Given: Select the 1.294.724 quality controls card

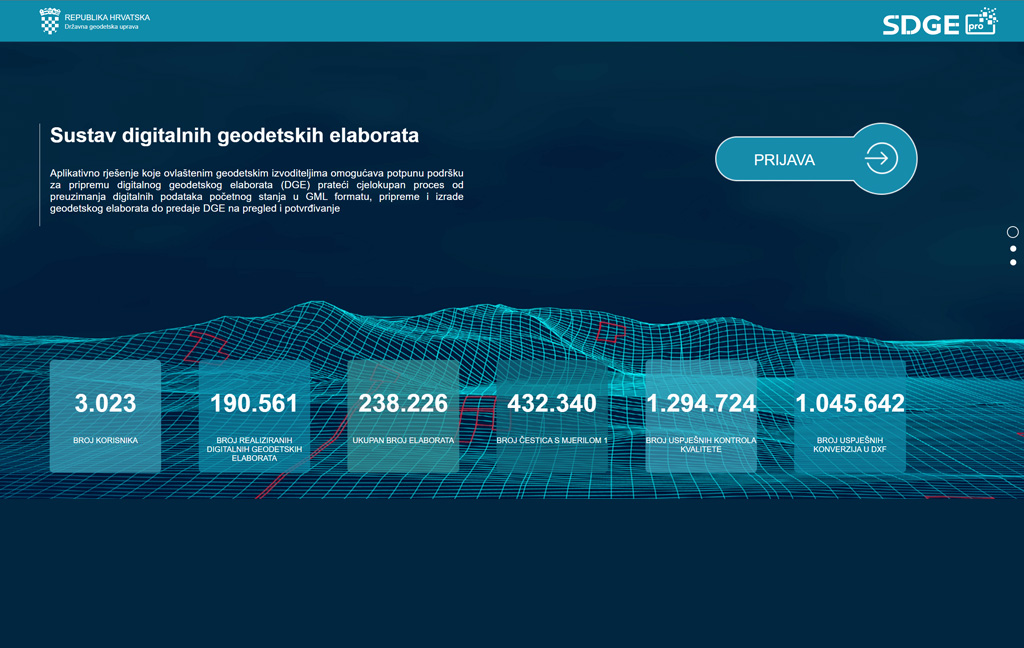Looking at the screenshot, I should coord(701,416).
